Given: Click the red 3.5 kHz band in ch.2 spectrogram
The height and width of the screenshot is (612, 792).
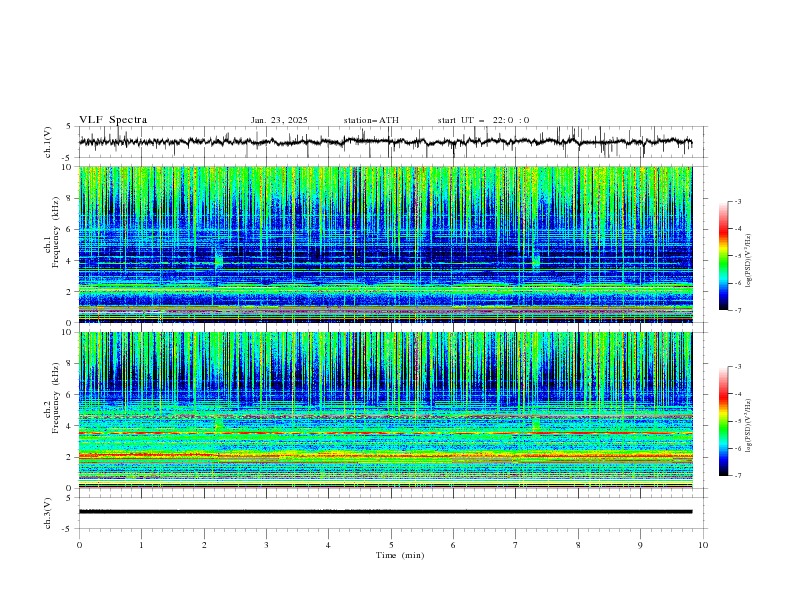Looking at the screenshot, I should (385, 433).
